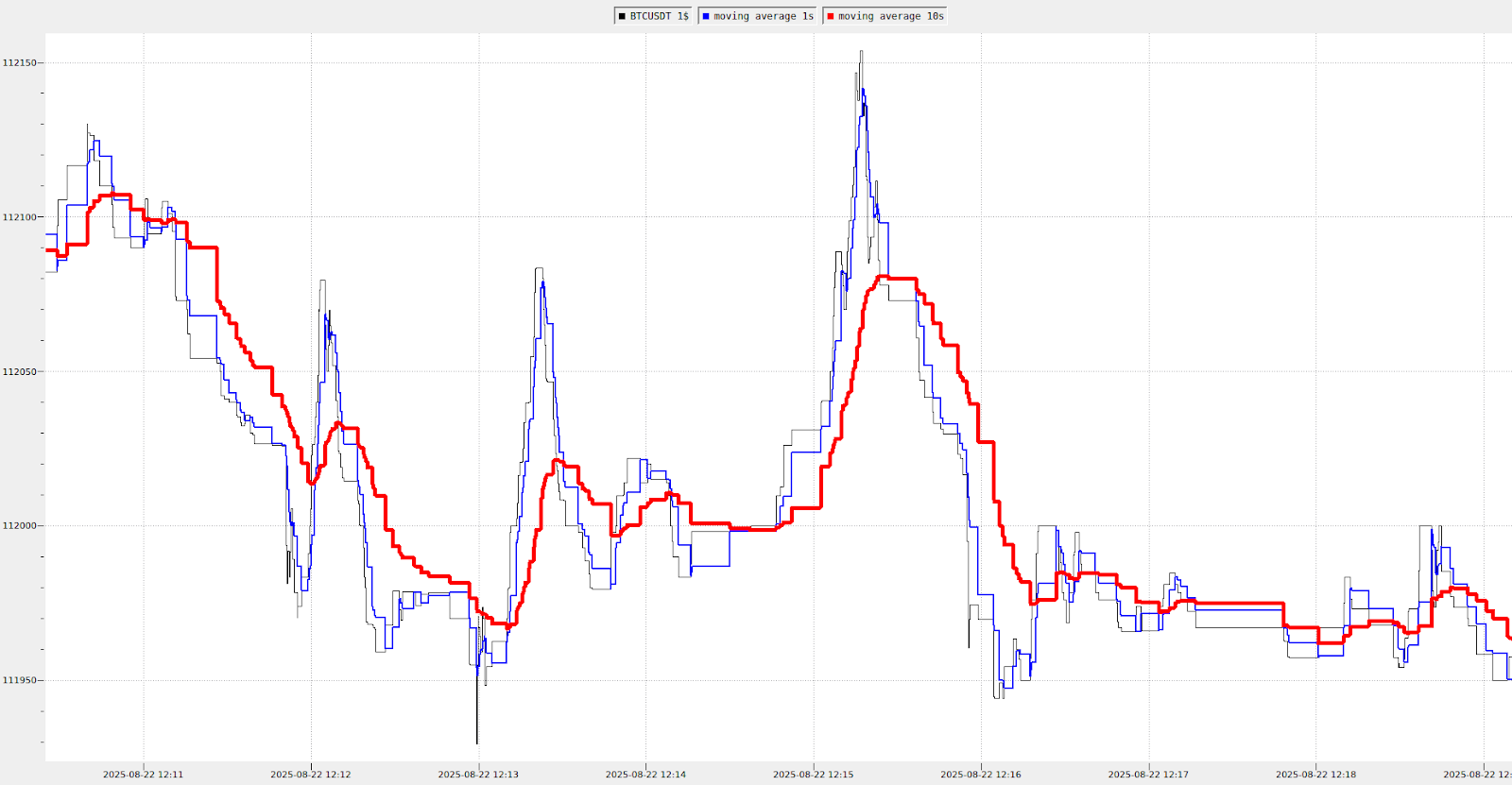Image resolution: width=1512 pixels, height=785 pixels.
Task: Select the 2025-08-22 12:13 time label
Action: 478,775
